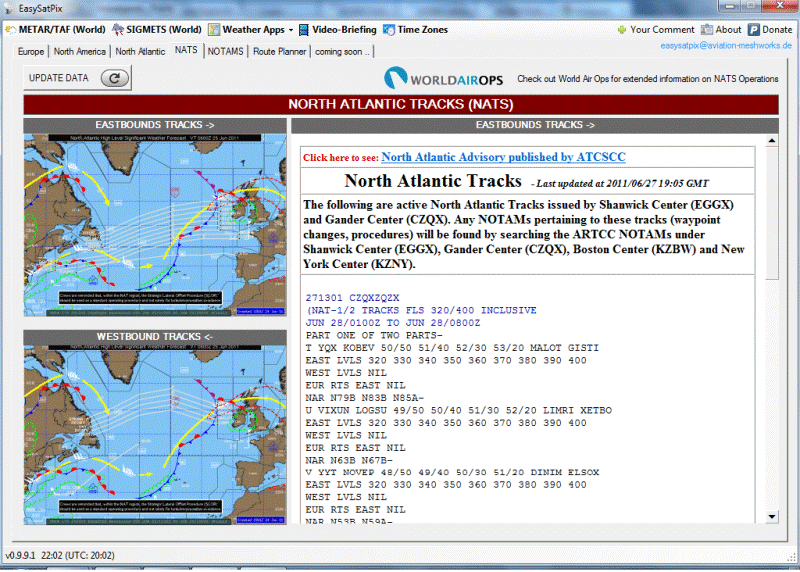Open the Route Planner tab
Viewport: 800px width, 572px height.
point(280,52)
